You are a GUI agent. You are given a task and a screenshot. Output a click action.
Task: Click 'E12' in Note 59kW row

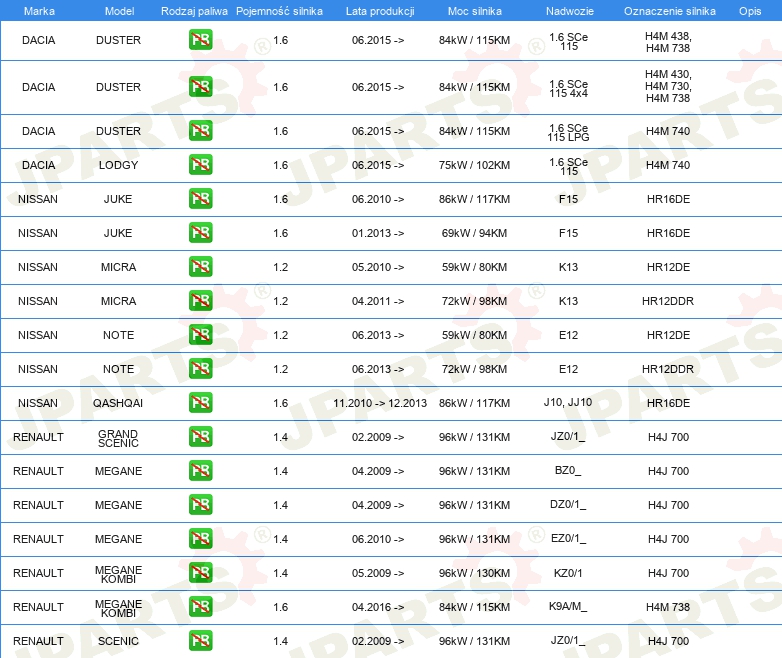click(568, 335)
